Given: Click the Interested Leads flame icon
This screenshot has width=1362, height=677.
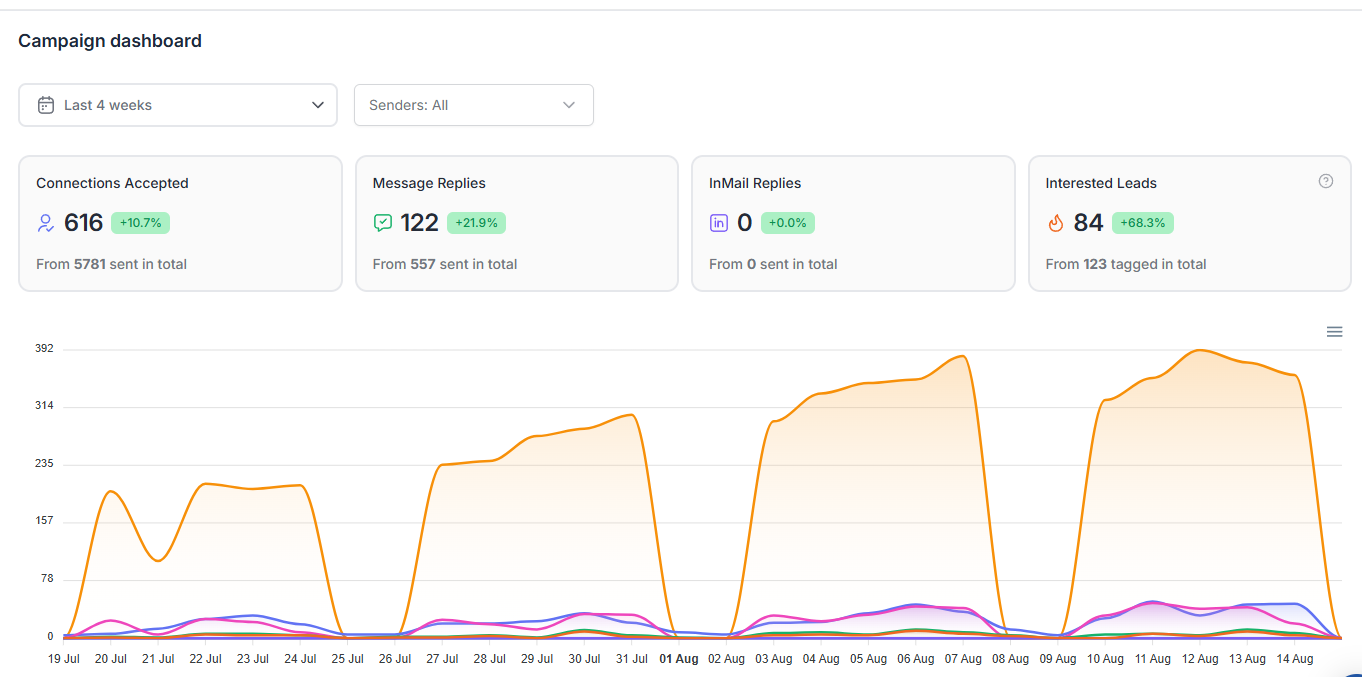Looking at the screenshot, I should (x=1055, y=223).
